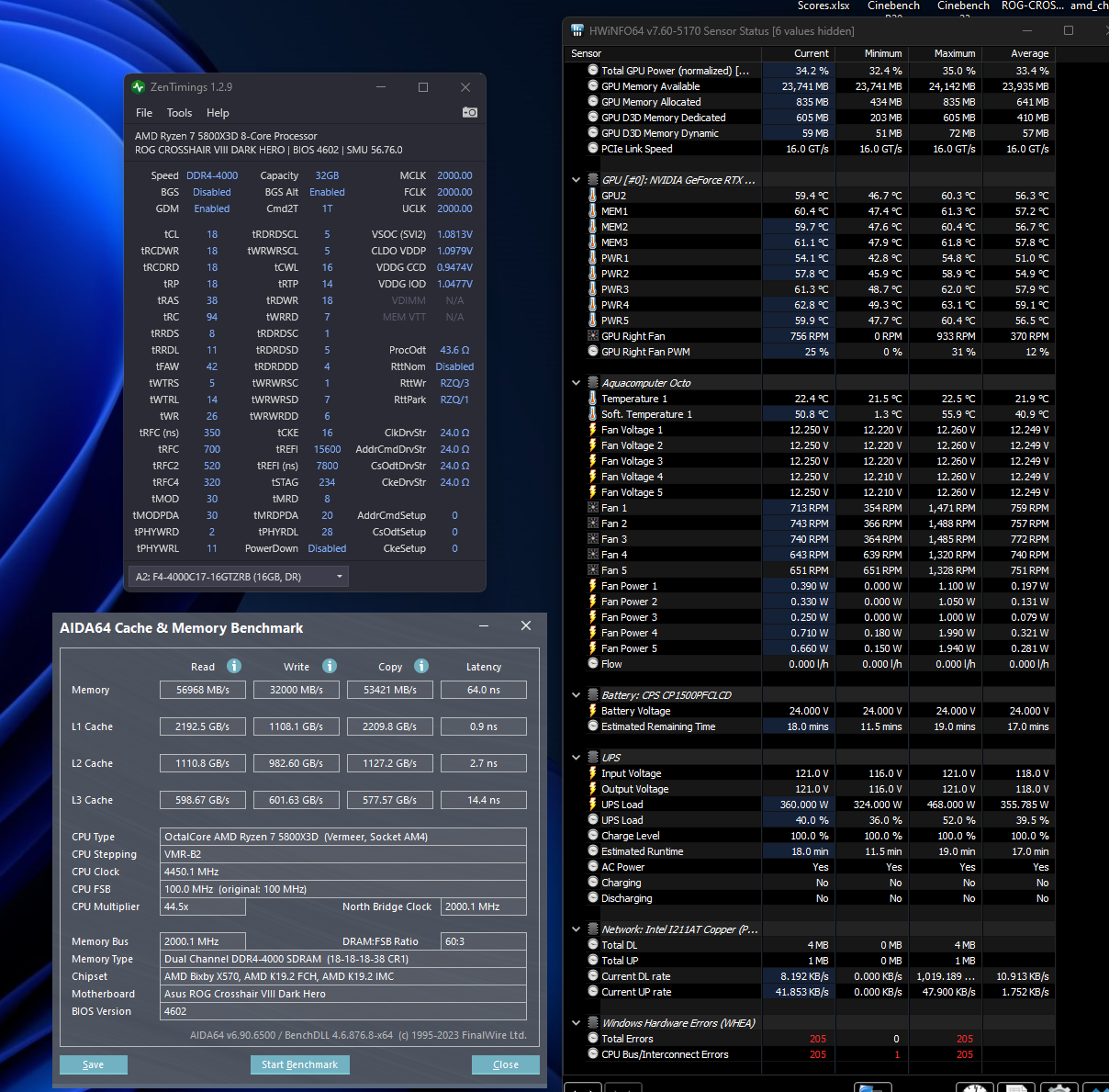Click the Save button in AIDA64
The height and width of the screenshot is (1092, 1109).
94,1064
